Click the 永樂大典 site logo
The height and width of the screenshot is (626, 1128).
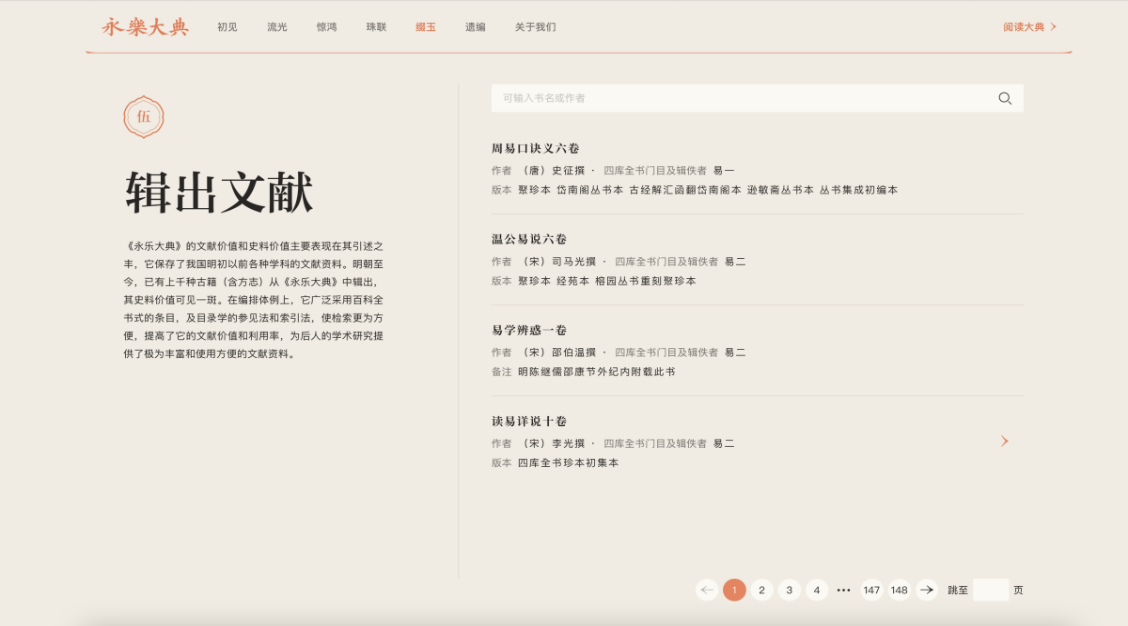click(145, 27)
